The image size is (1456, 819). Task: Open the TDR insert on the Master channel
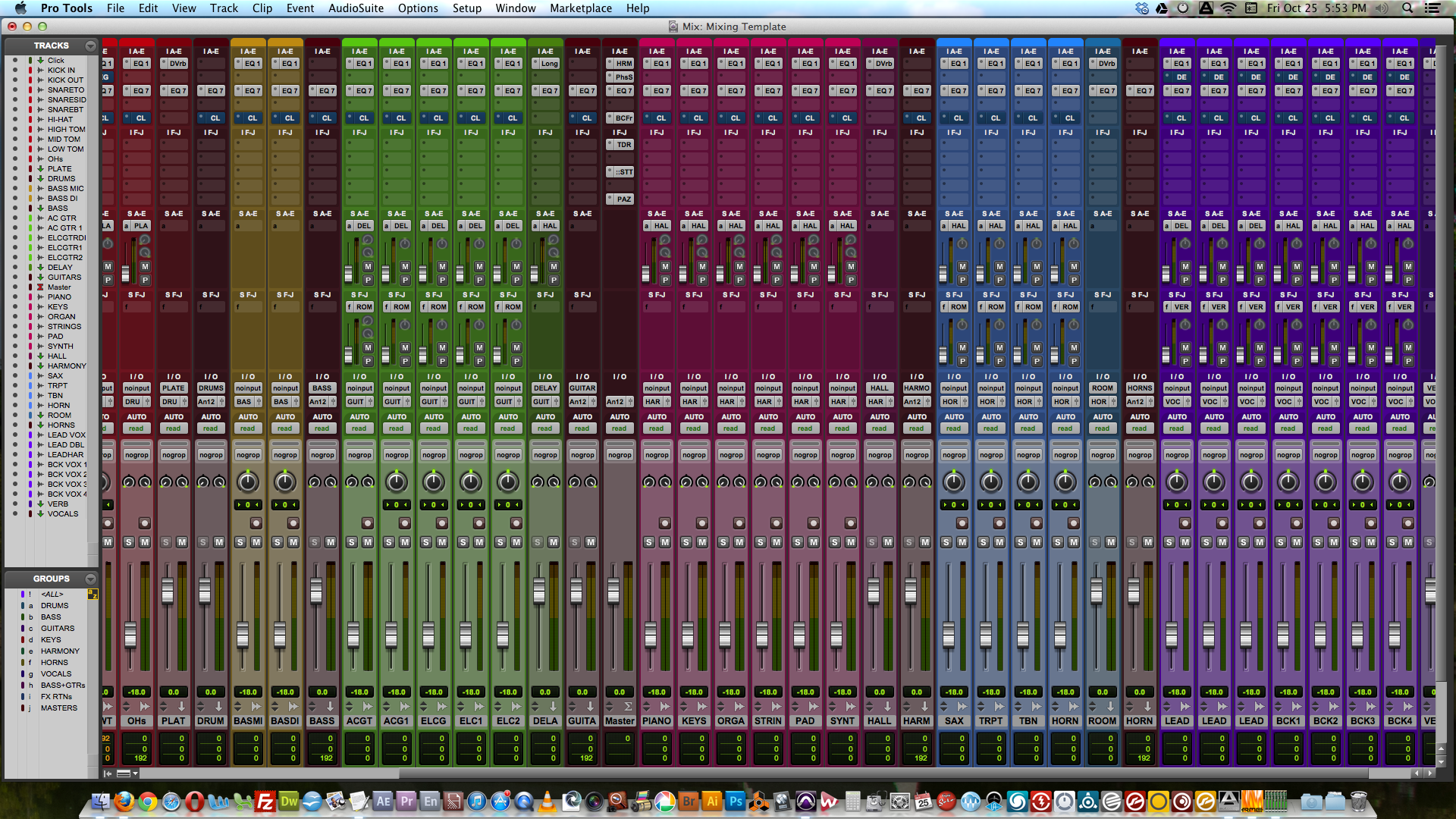click(620, 145)
